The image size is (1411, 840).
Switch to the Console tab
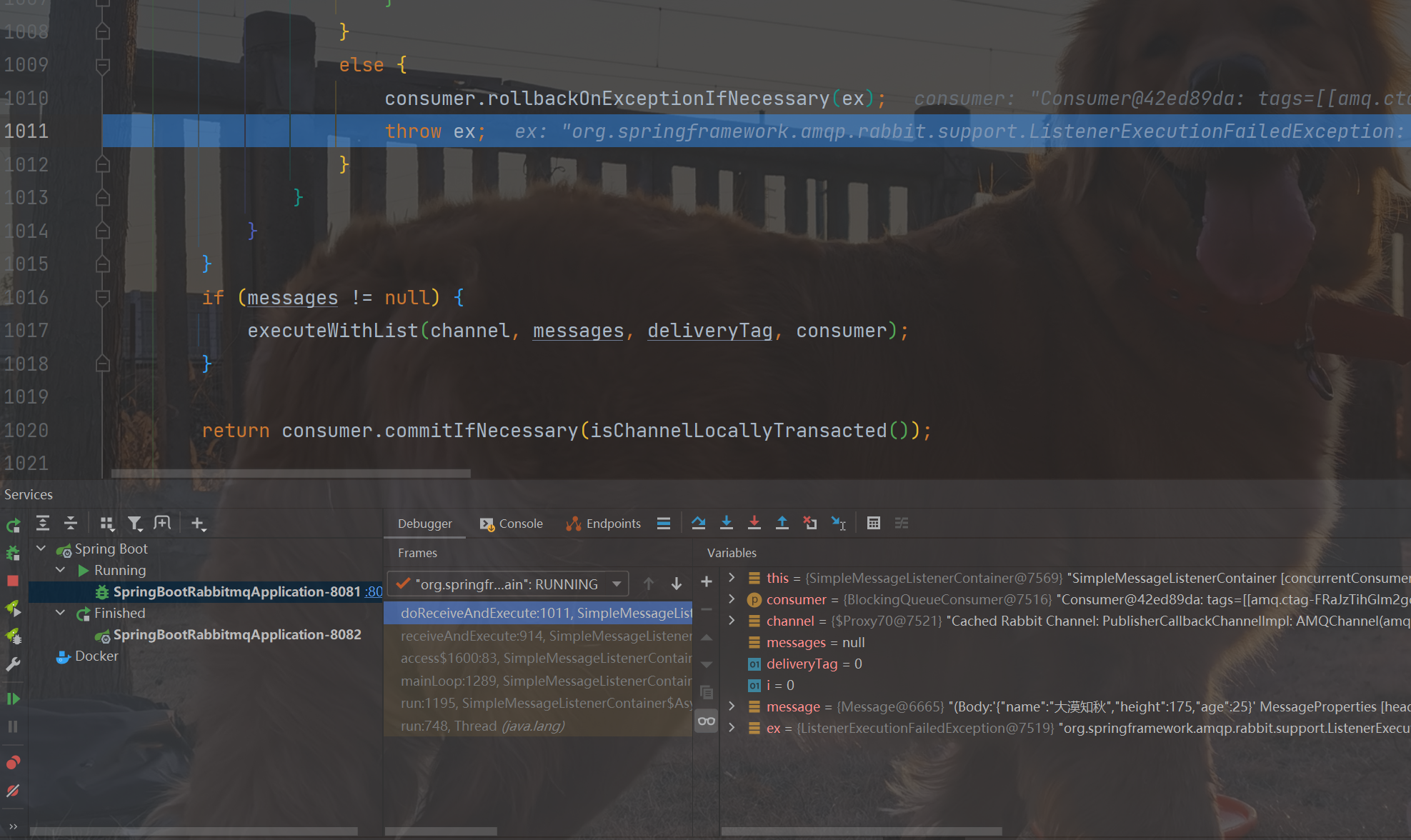512,524
